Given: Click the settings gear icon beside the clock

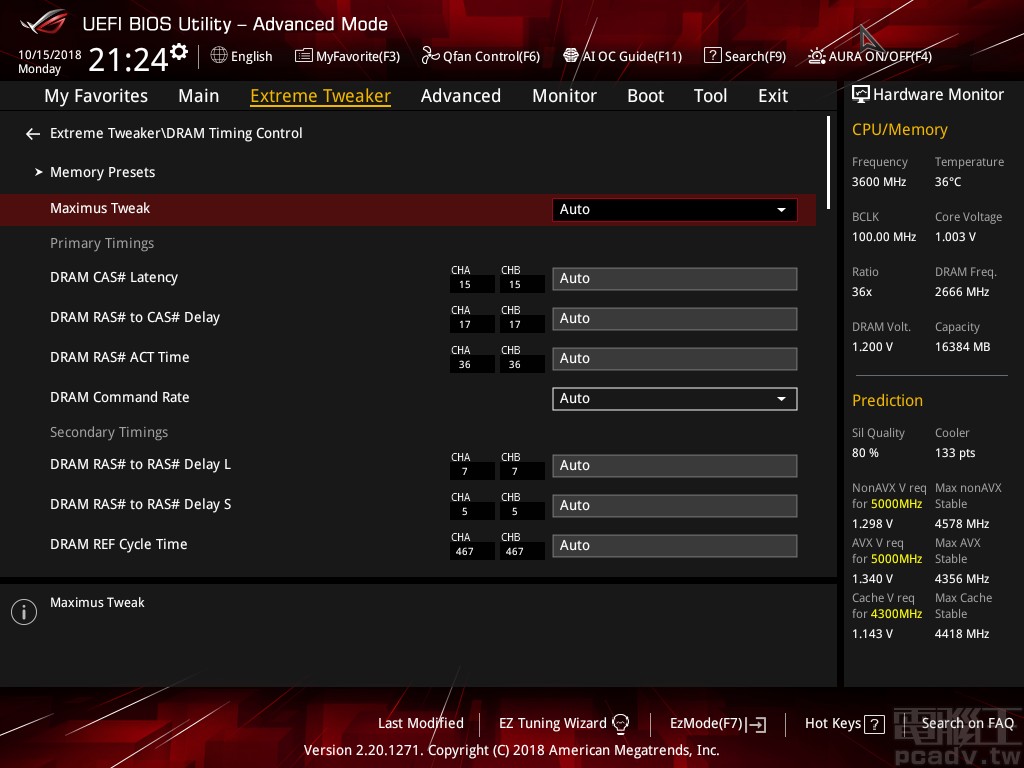Looking at the screenshot, I should coord(179,52).
